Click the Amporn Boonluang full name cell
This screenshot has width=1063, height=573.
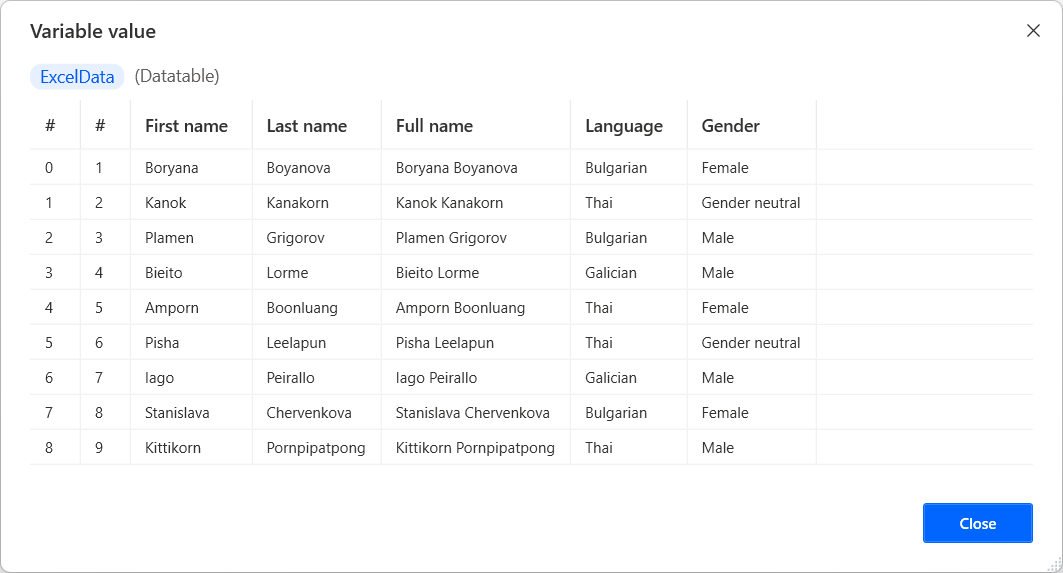[460, 308]
